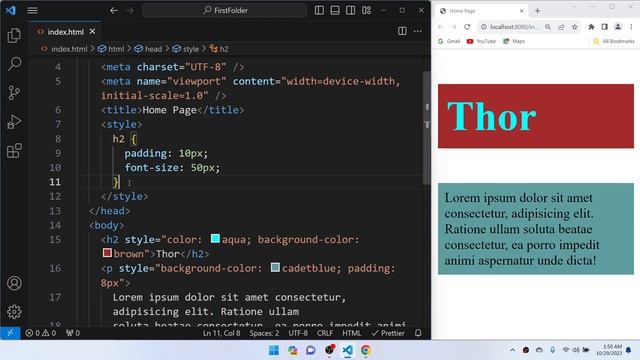Open the Chrome three-dot menu
This screenshot has height=360, width=640.
[x=631, y=27]
